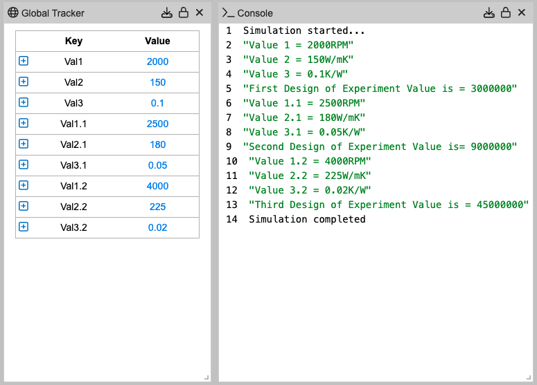The height and width of the screenshot is (385, 537).
Task: Click the Val2.2 key cell
Action: tap(74, 207)
